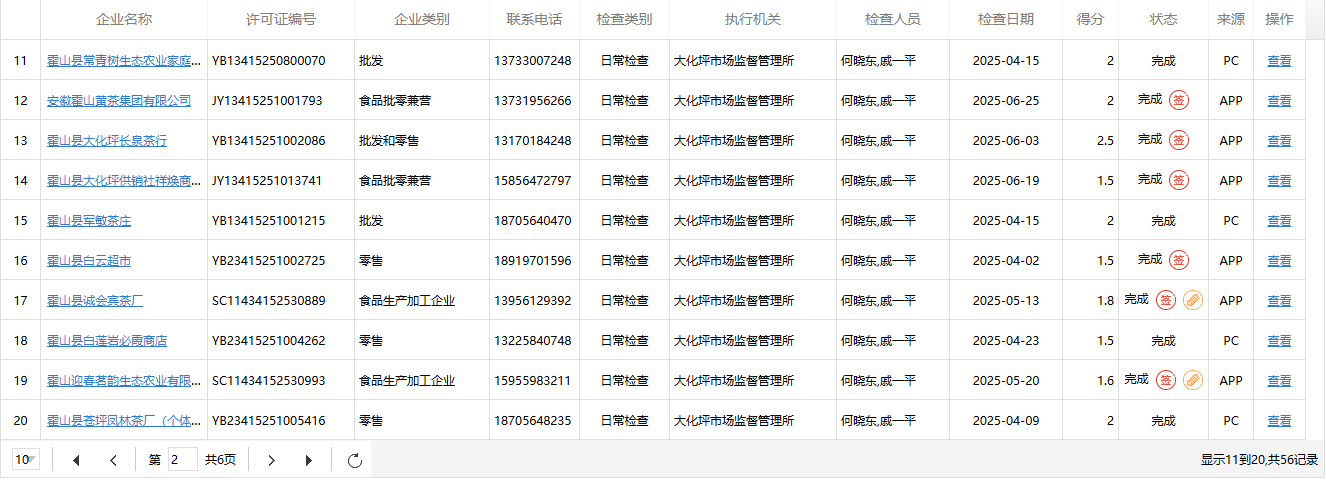
Task: Go to the previous page
Action: 113,460
